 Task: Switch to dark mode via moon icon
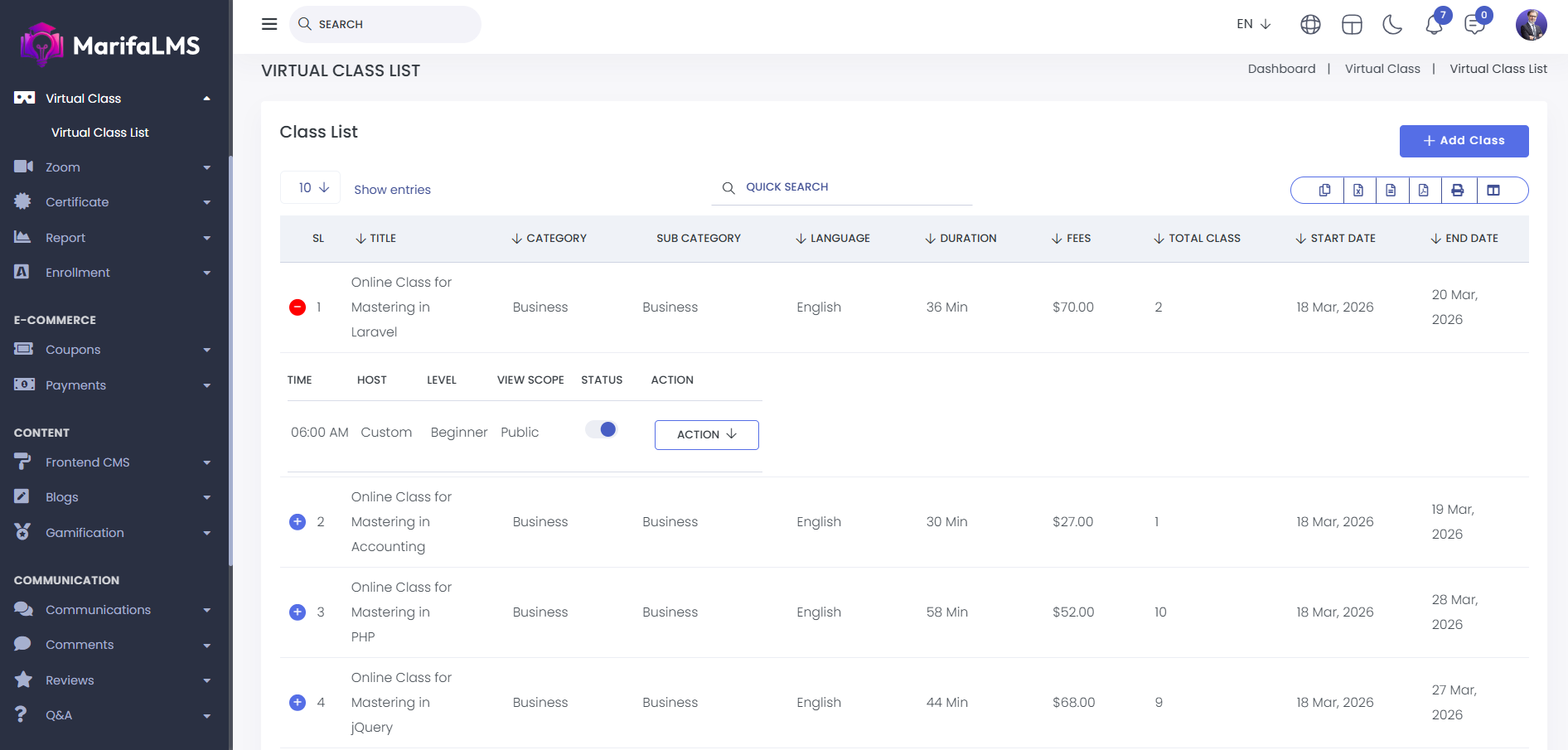1392,25
